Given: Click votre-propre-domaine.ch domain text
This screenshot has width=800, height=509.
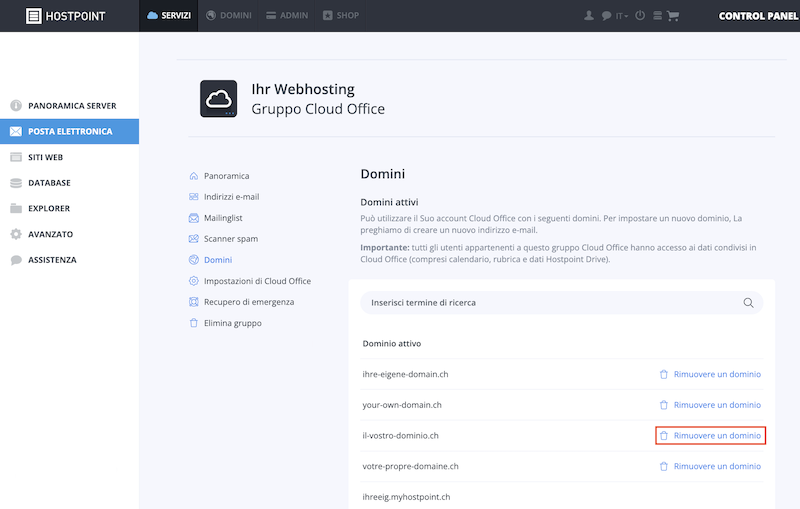Looking at the screenshot, I should (x=410, y=466).
